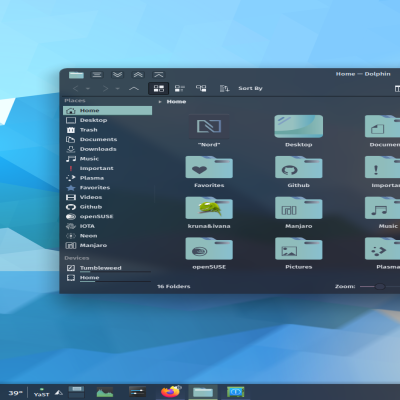Go back with the Back arrow

pyautogui.click(x=76, y=88)
